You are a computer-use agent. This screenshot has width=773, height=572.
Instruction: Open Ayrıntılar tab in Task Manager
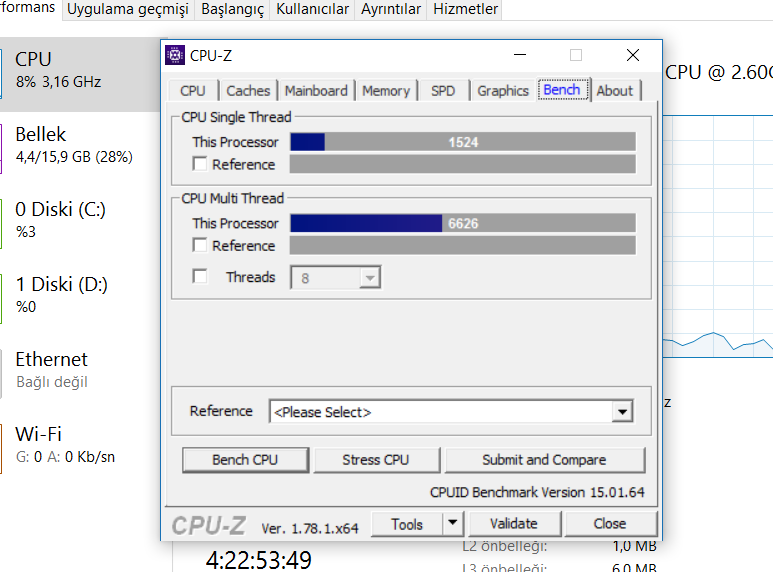391,9
